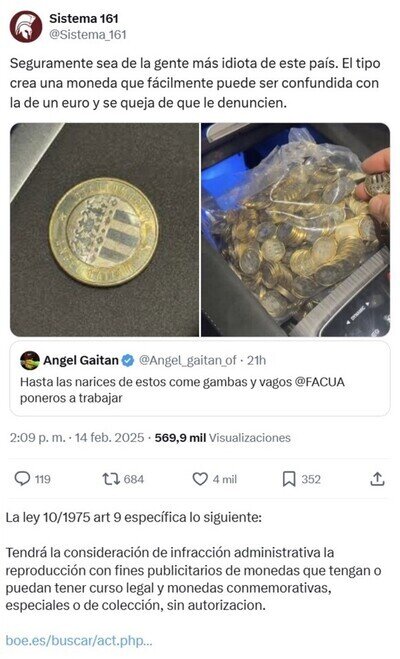Open the @Sistema_161 handle
This screenshot has height=659, width=400.
tap(88, 34)
